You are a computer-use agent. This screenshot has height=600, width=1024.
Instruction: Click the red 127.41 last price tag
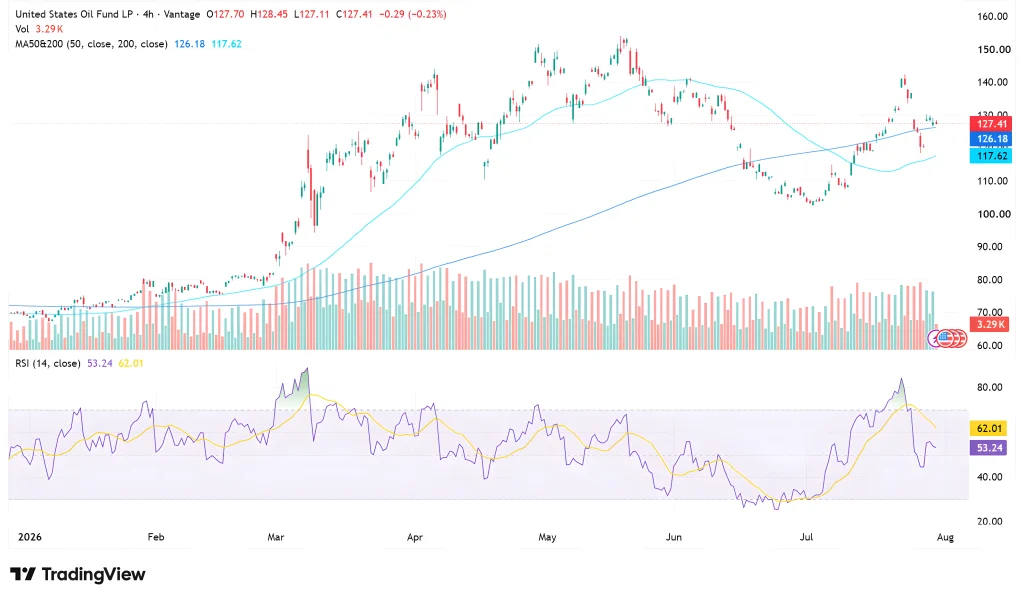tap(991, 123)
